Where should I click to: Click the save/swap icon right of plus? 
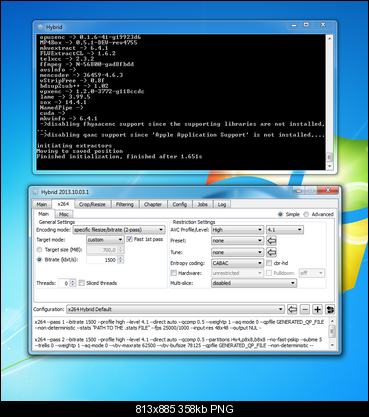pos(330,309)
